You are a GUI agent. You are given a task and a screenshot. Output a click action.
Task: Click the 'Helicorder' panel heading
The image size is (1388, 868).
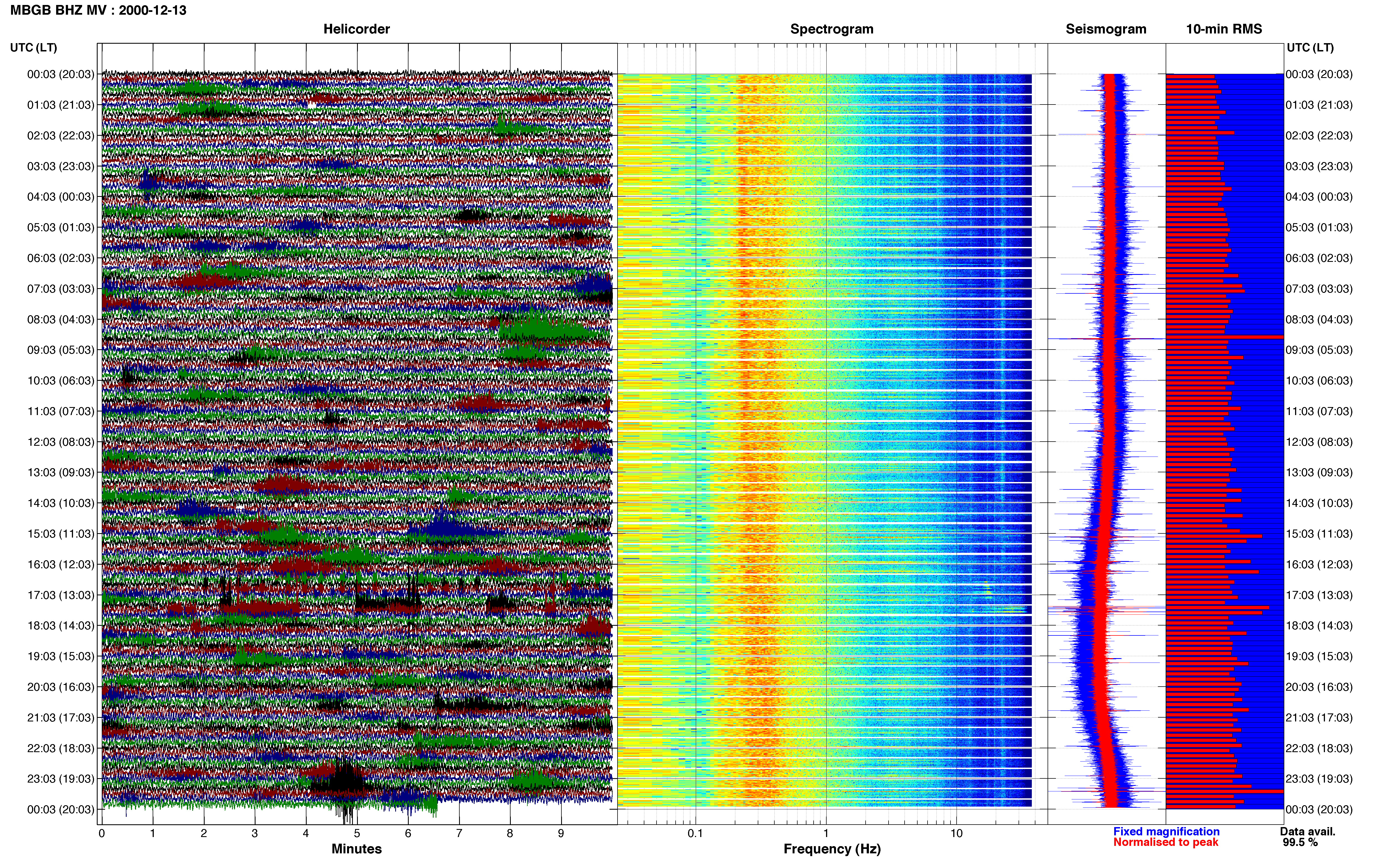[356, 29]
